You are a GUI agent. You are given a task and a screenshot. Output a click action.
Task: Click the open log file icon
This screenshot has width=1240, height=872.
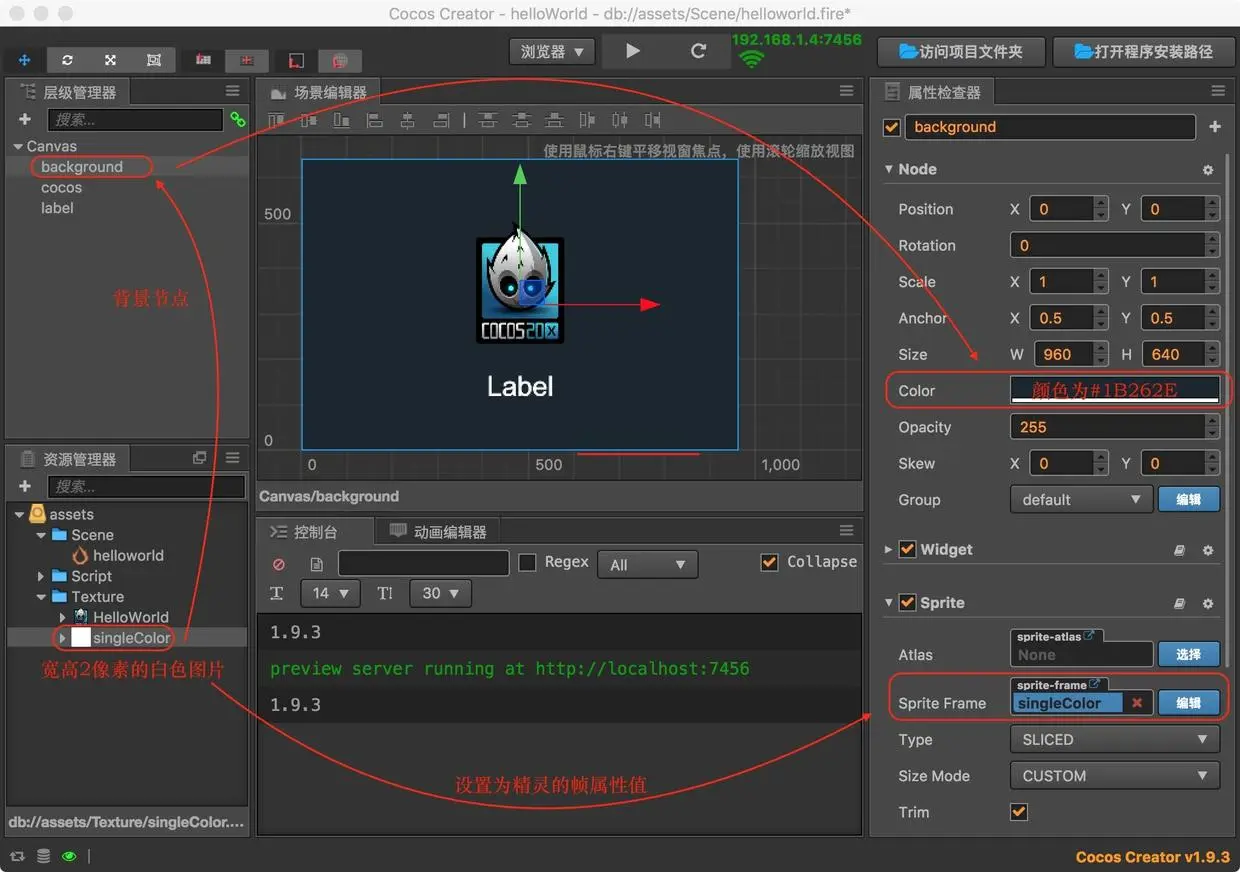coord(317,564)
